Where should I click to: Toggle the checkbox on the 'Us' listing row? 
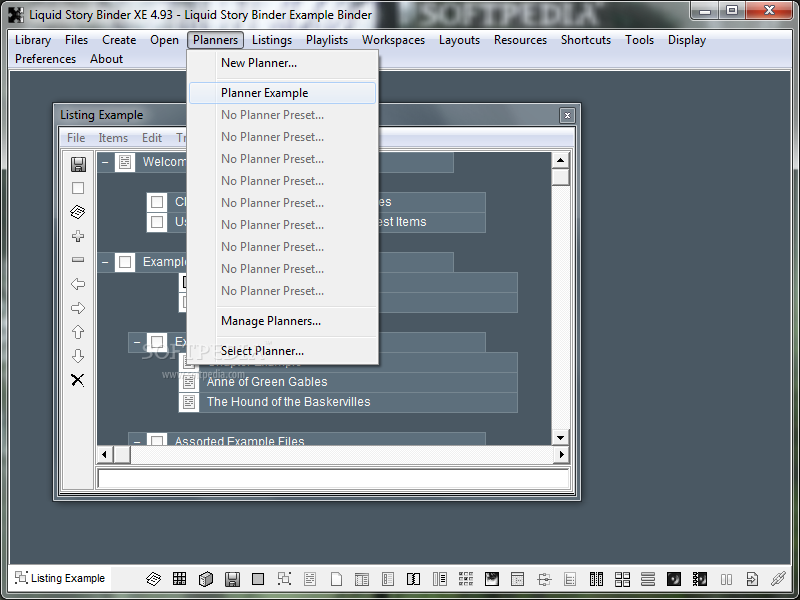click(x=157, y=222)
